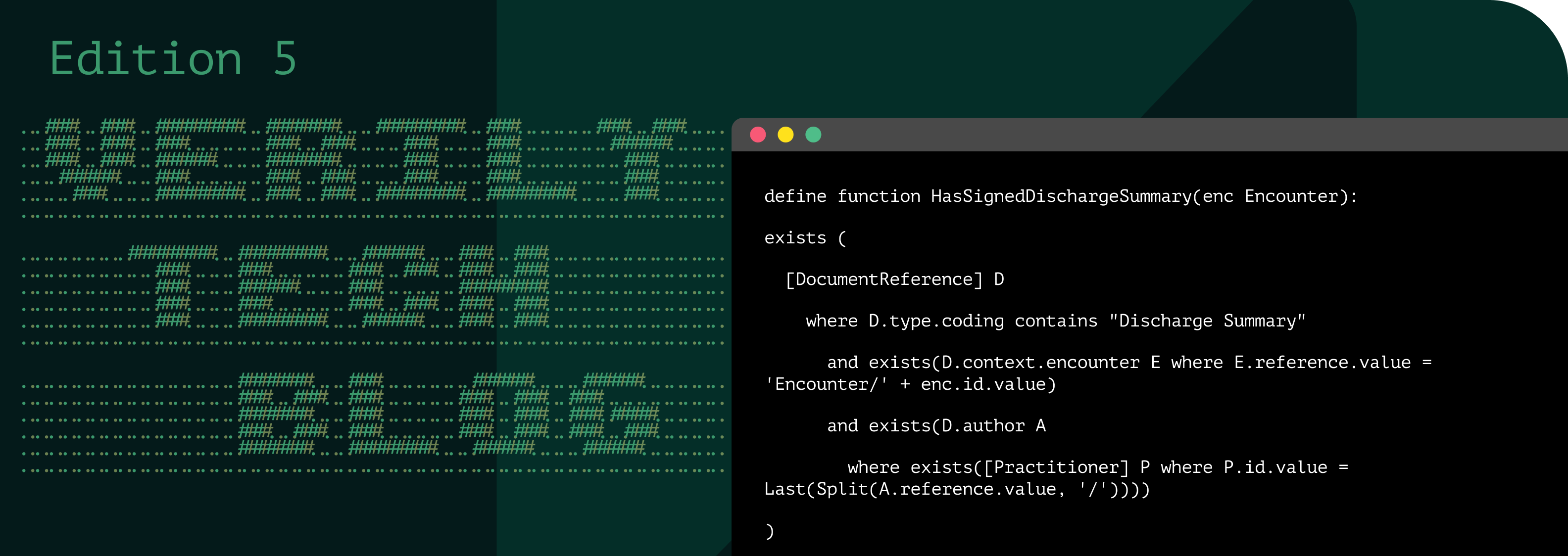
Task: Click the exists ( opening line
Action: [803, 237]
